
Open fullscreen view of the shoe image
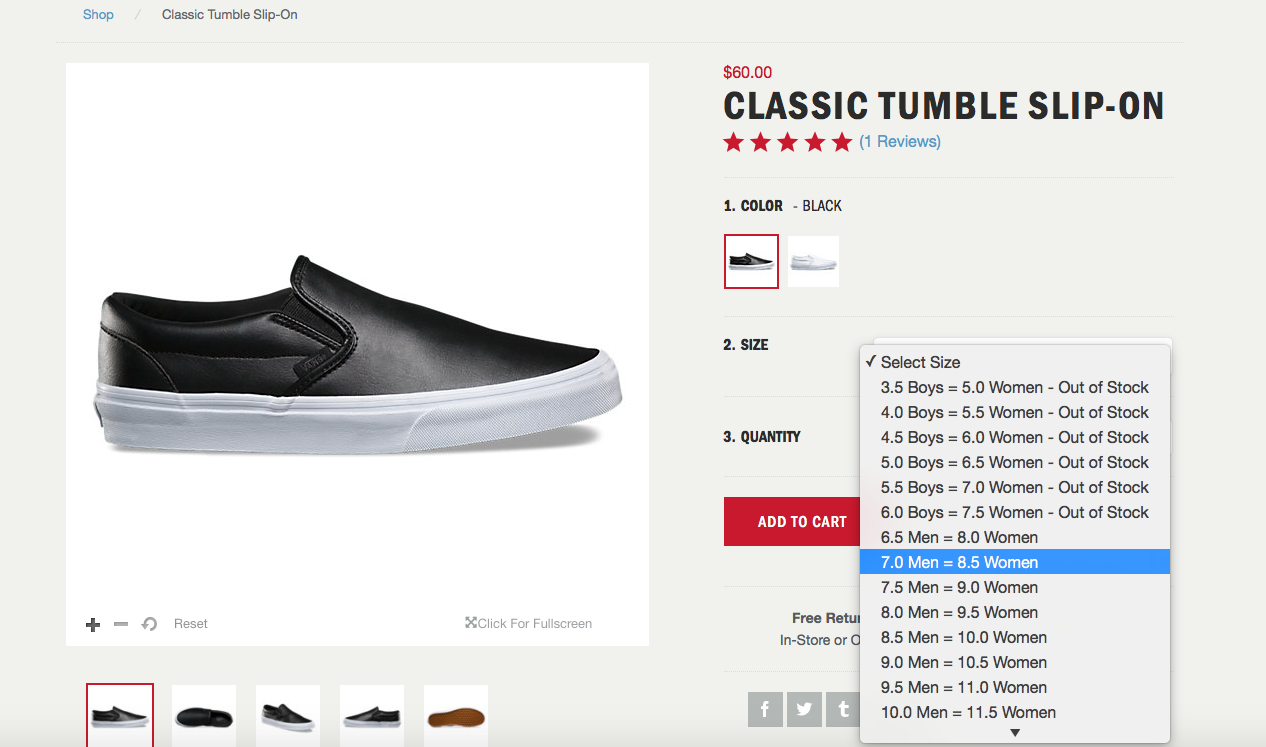tap(528, 623)
